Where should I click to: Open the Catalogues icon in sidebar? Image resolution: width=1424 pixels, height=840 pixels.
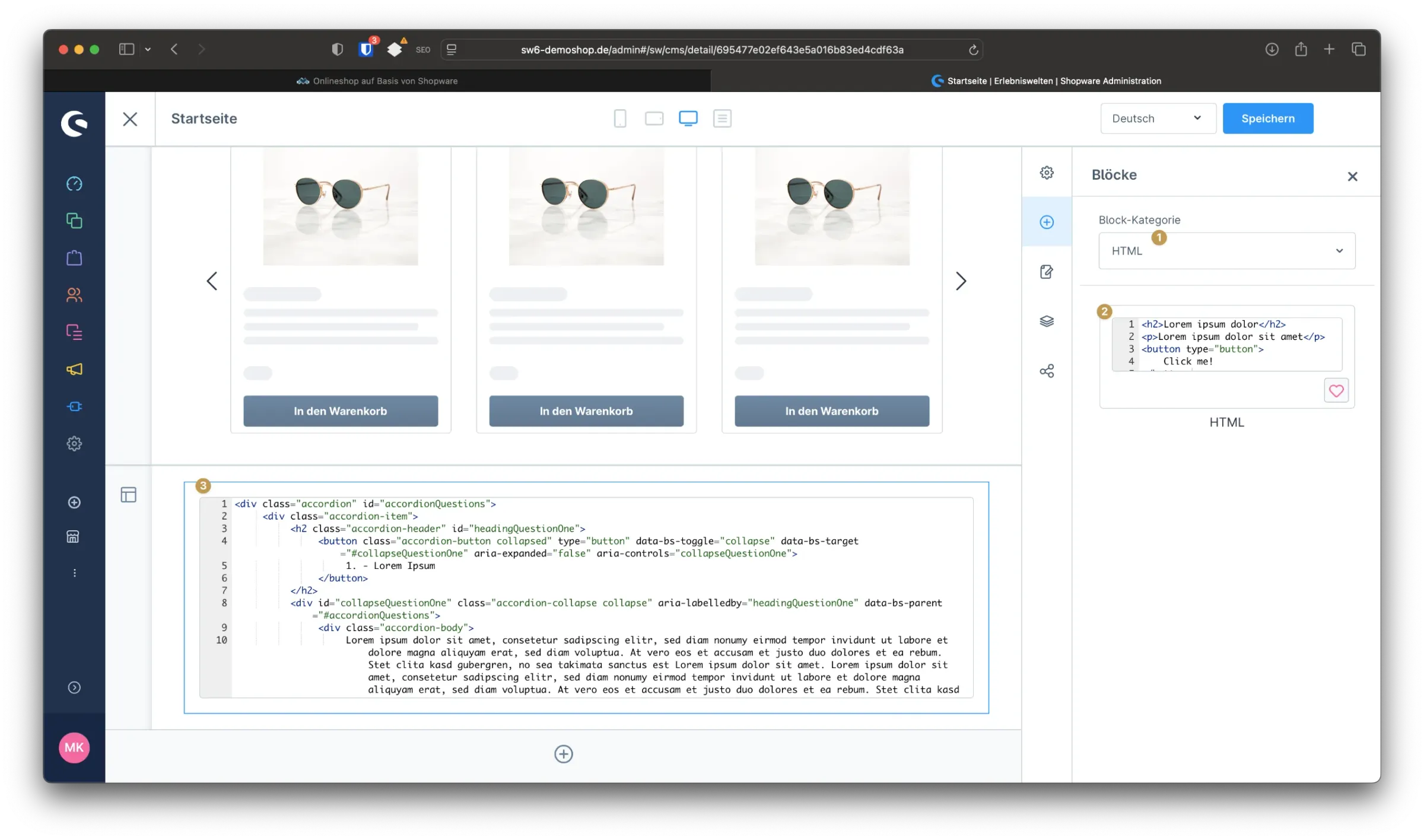(x=74, y=221)
